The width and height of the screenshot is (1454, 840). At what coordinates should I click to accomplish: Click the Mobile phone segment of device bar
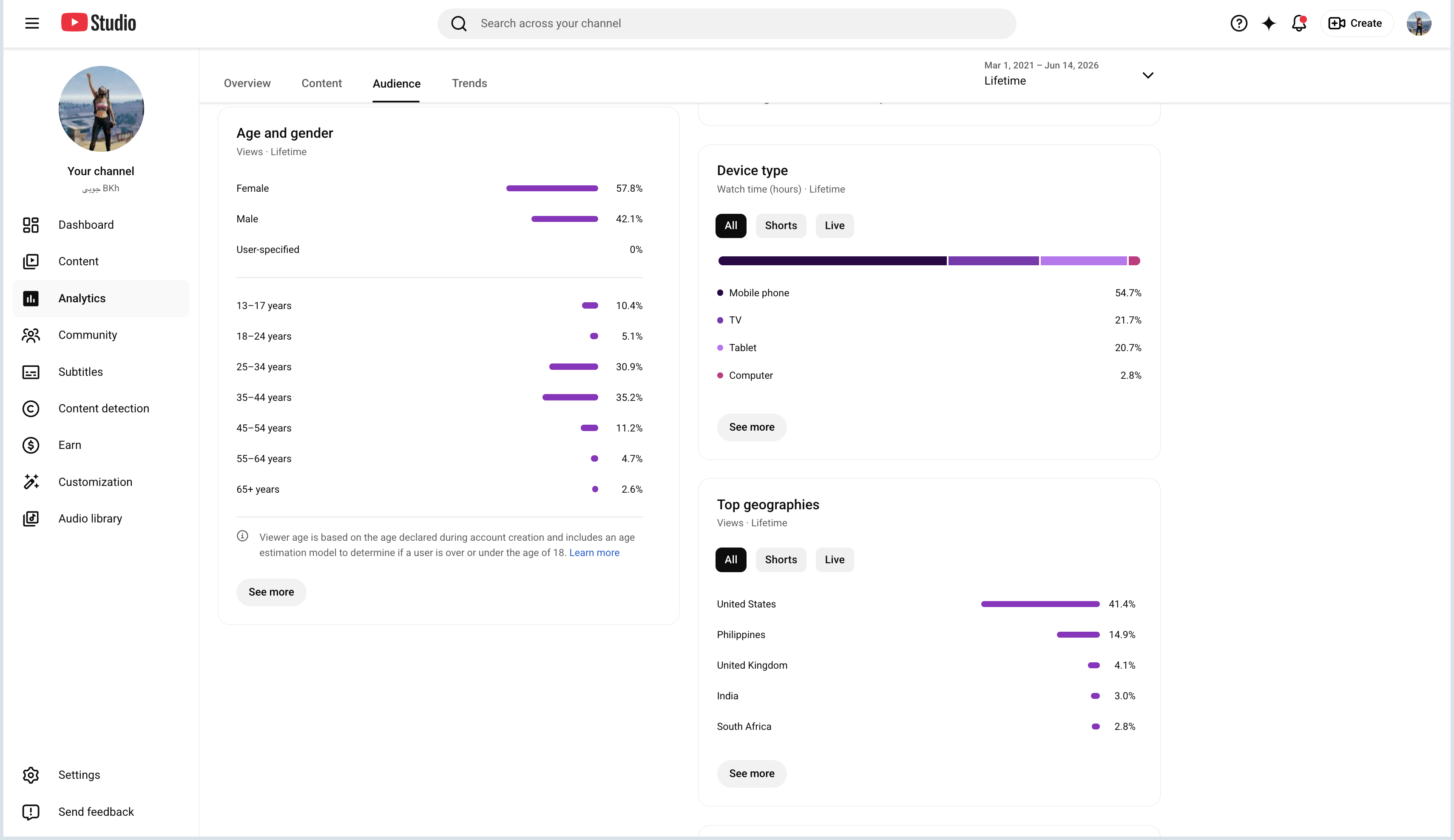click(x=832, y=261)
